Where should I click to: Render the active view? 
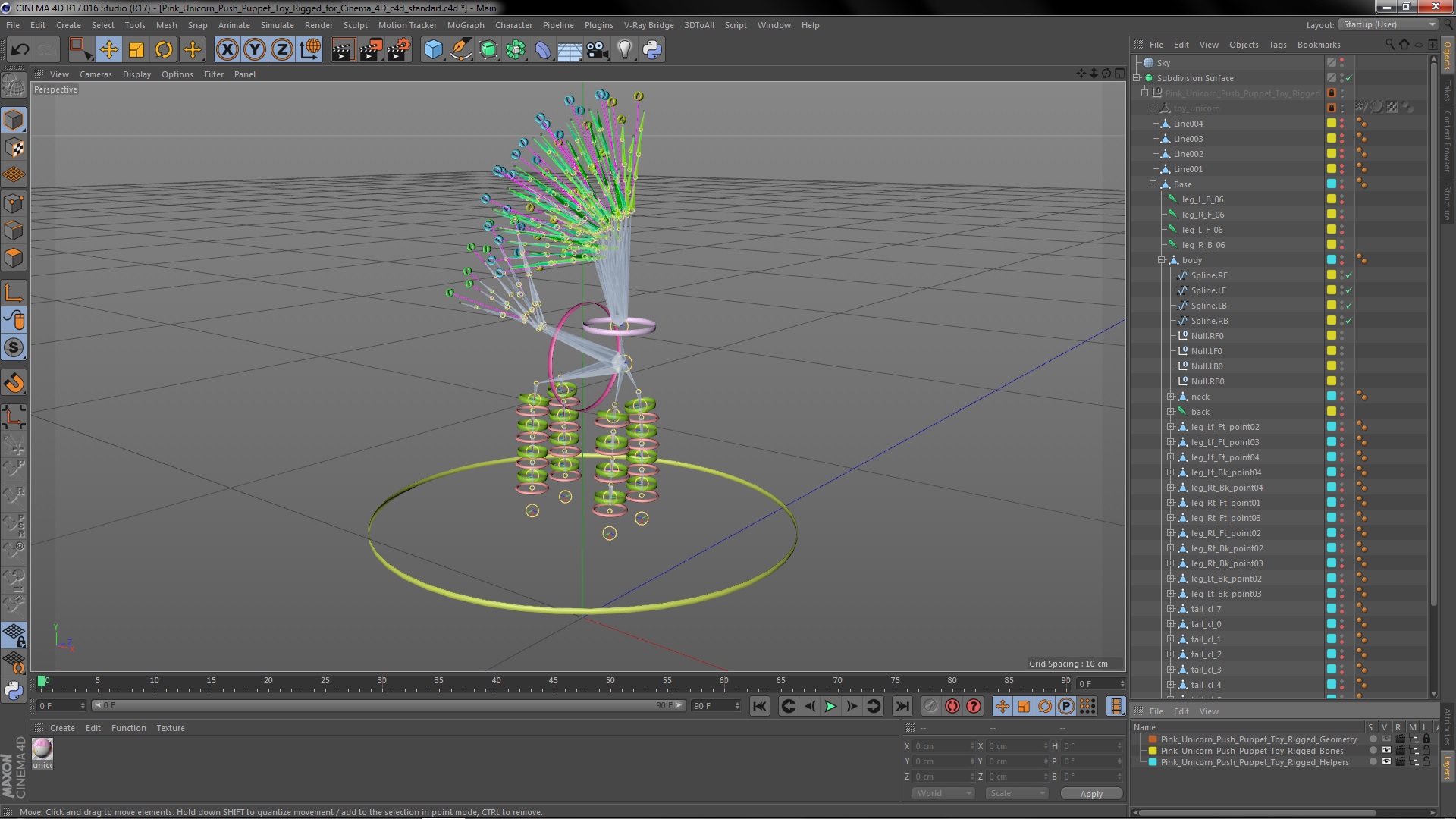tap(343, 50)
